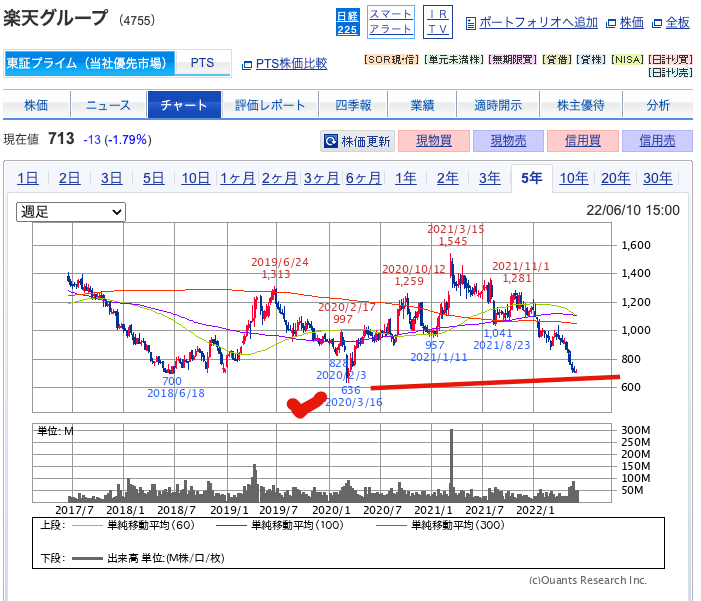Select the 3年 chart period
This screenshot has width=701, height=601.
pos(490,178)
